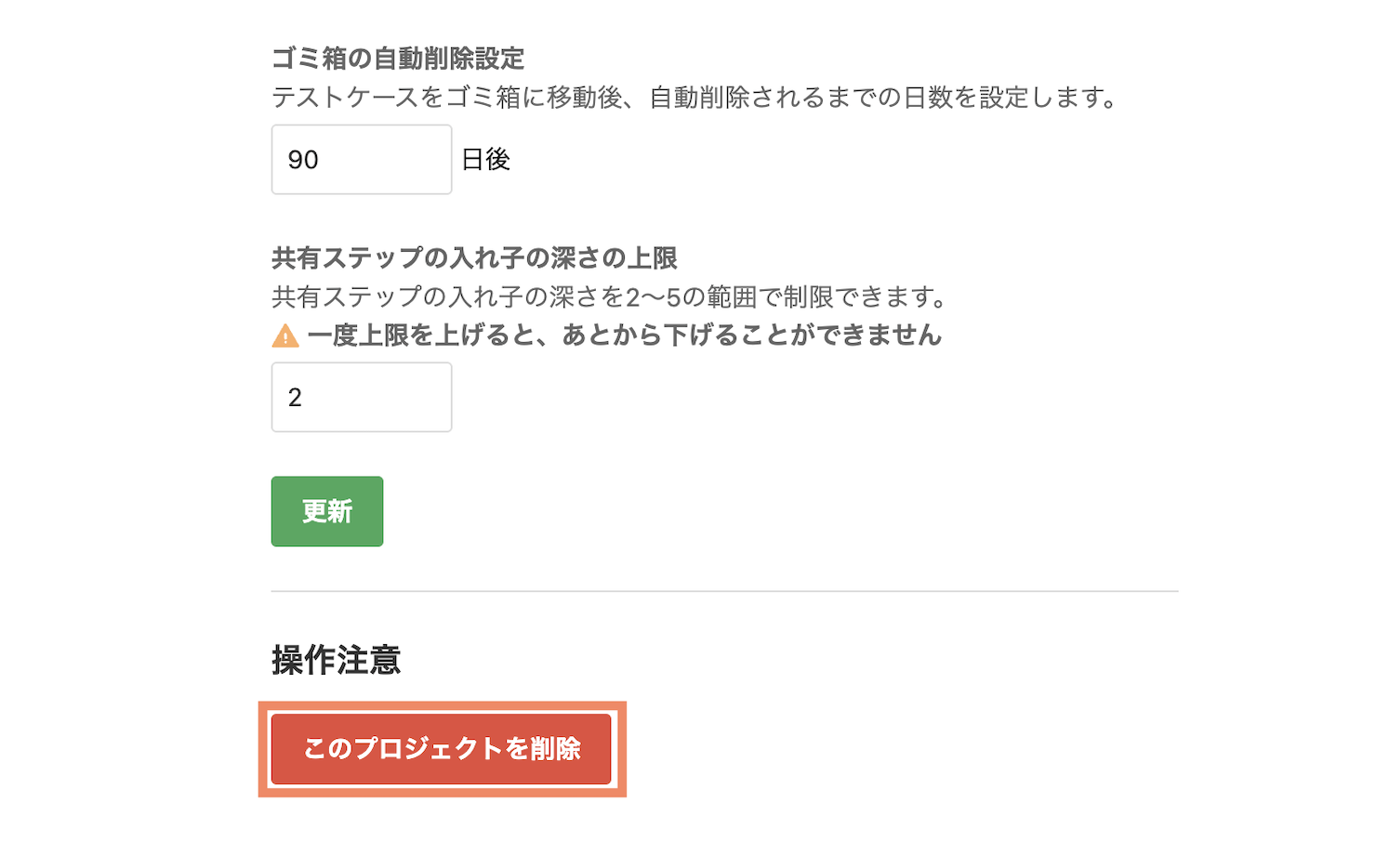Click the value 90 in the days box
The height and width of the screenshot is (868, 1389).
[303, 160]
